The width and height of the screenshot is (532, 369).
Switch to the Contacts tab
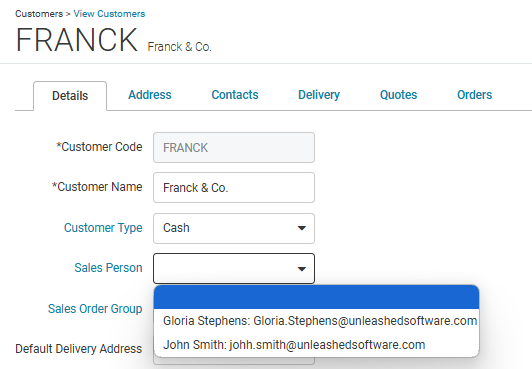[x=235, y=95]
